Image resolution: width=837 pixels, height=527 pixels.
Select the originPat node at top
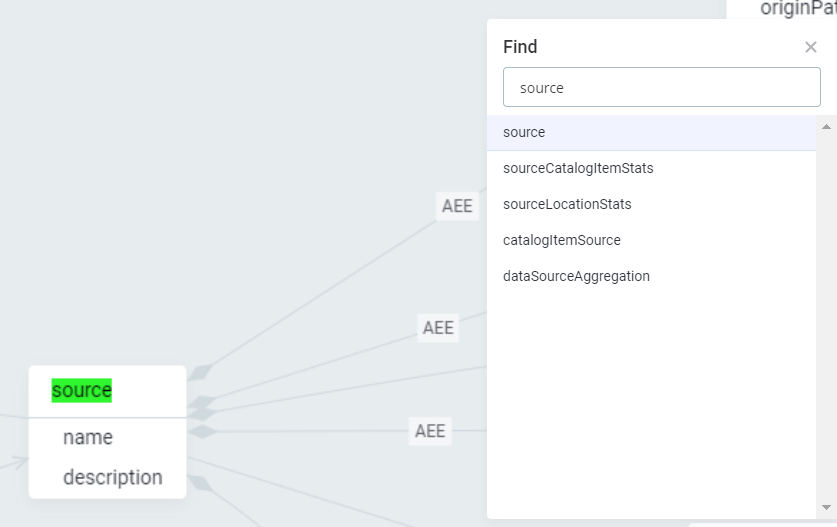pyautogui.click(x=797, y=9)
